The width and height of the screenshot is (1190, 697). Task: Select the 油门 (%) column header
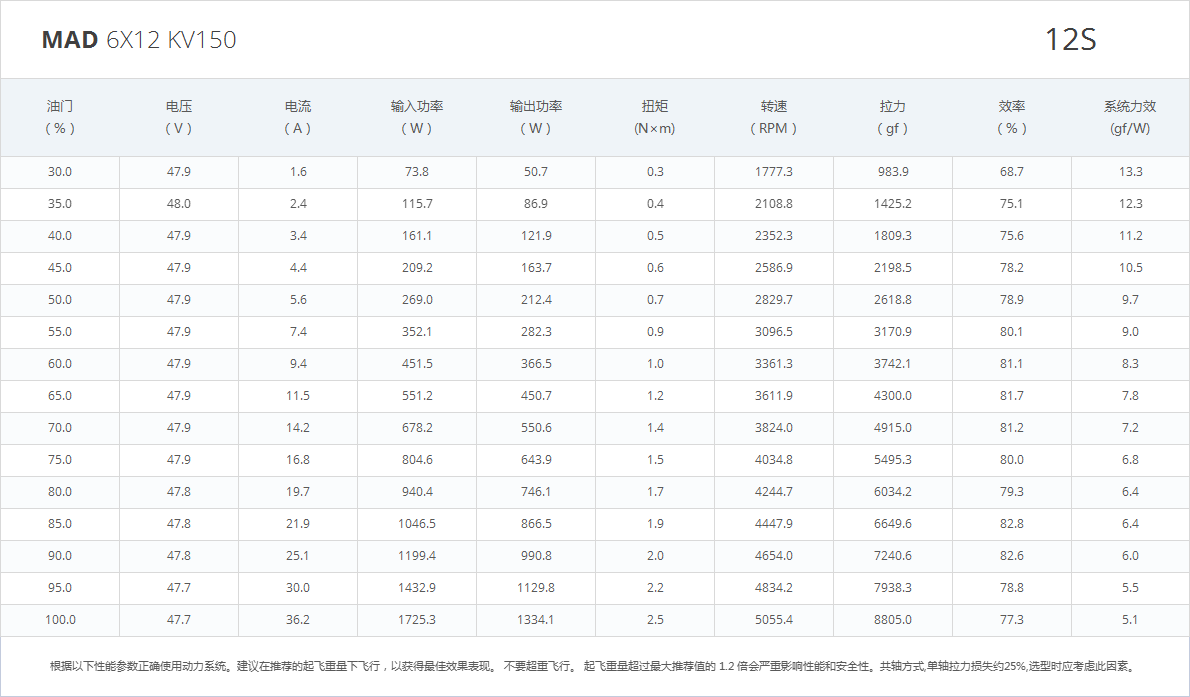60,117
